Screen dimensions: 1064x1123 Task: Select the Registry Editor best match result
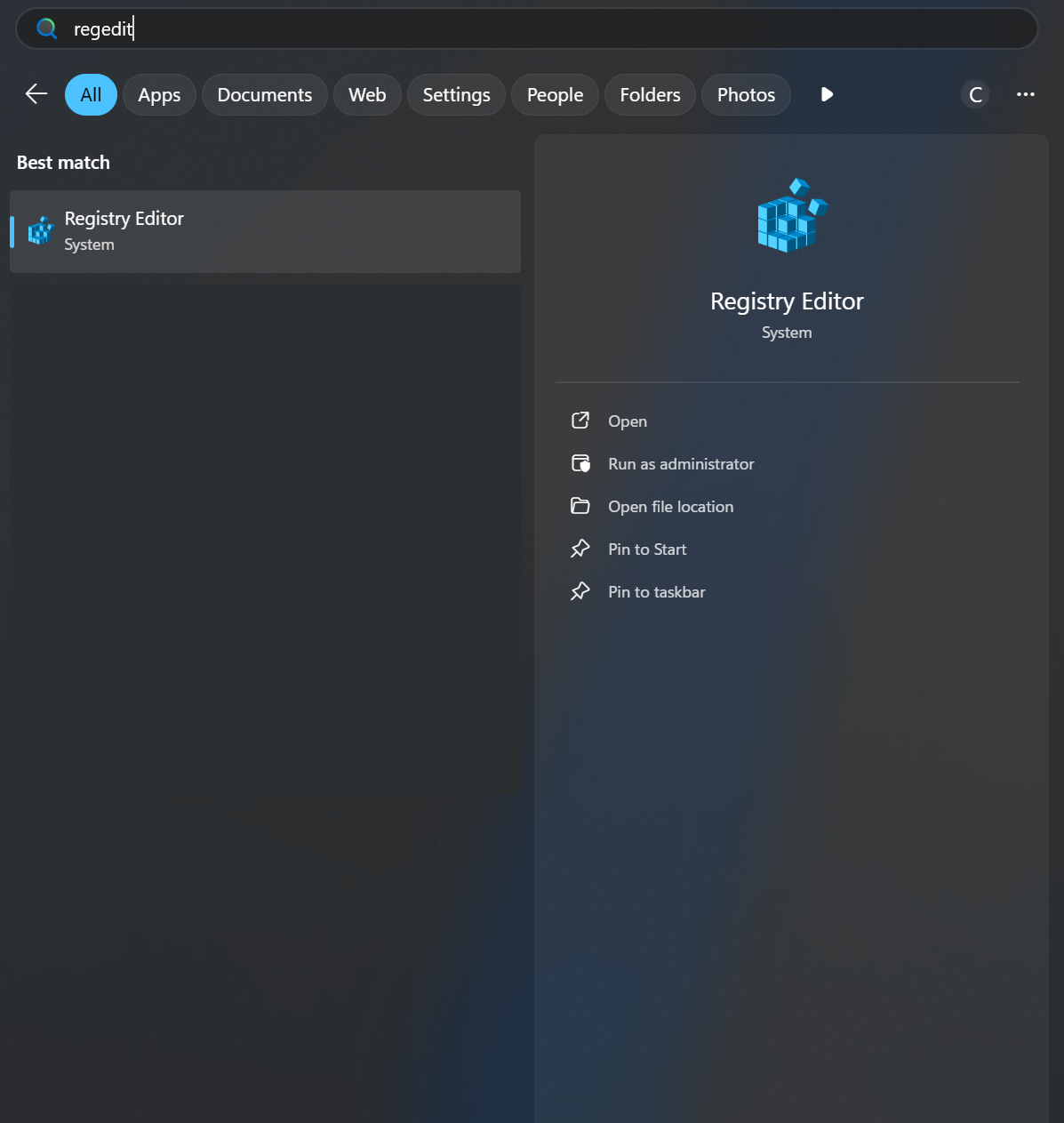265,231
